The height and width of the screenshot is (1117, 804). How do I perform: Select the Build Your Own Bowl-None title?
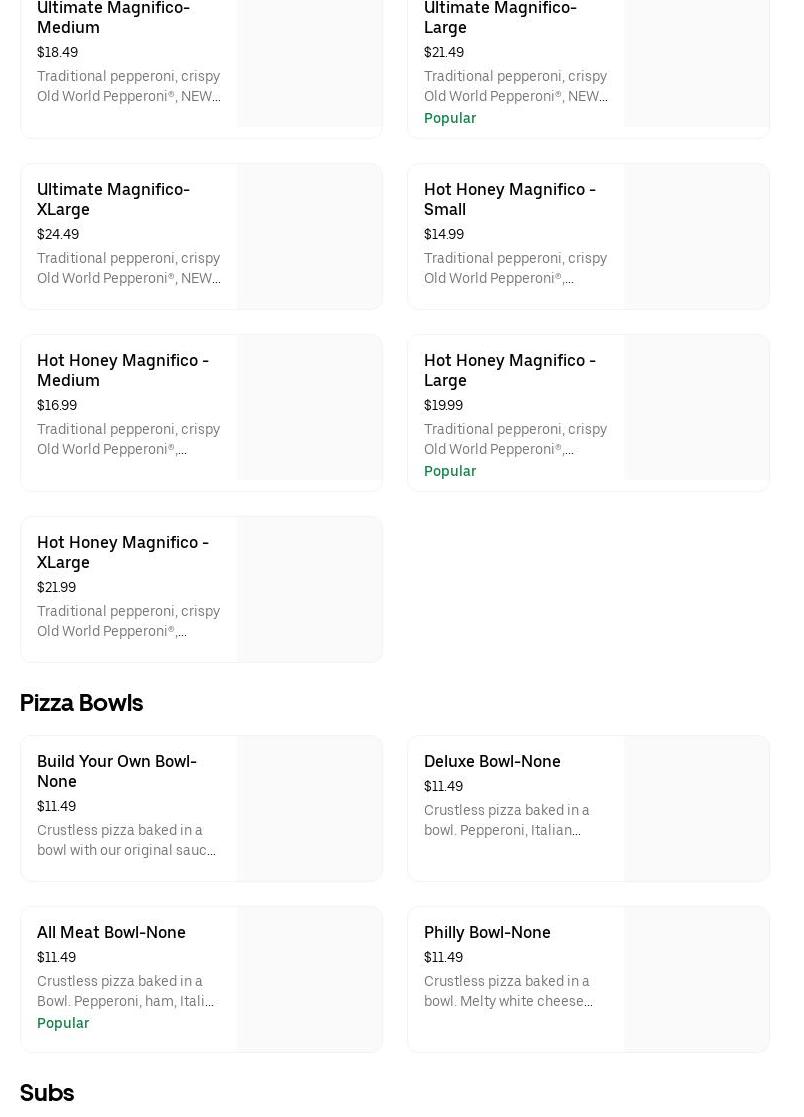[x=116, y=771]
